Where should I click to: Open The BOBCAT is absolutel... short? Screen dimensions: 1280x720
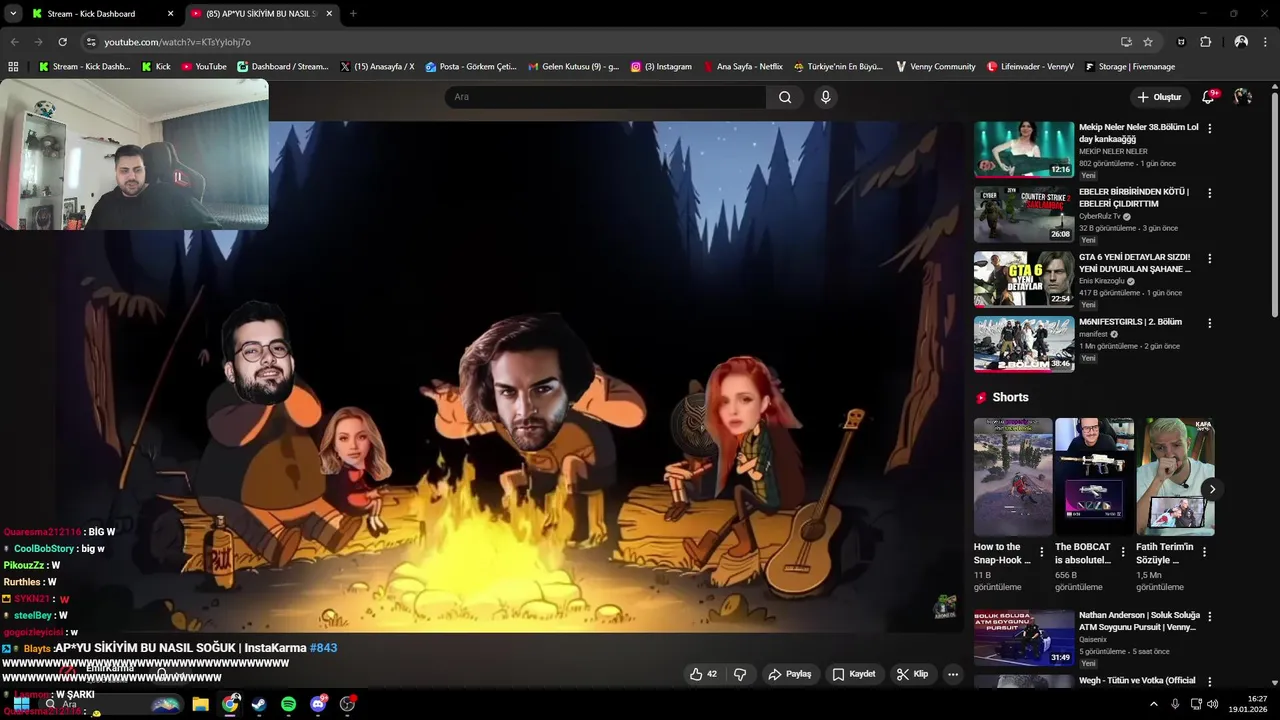1094,477
